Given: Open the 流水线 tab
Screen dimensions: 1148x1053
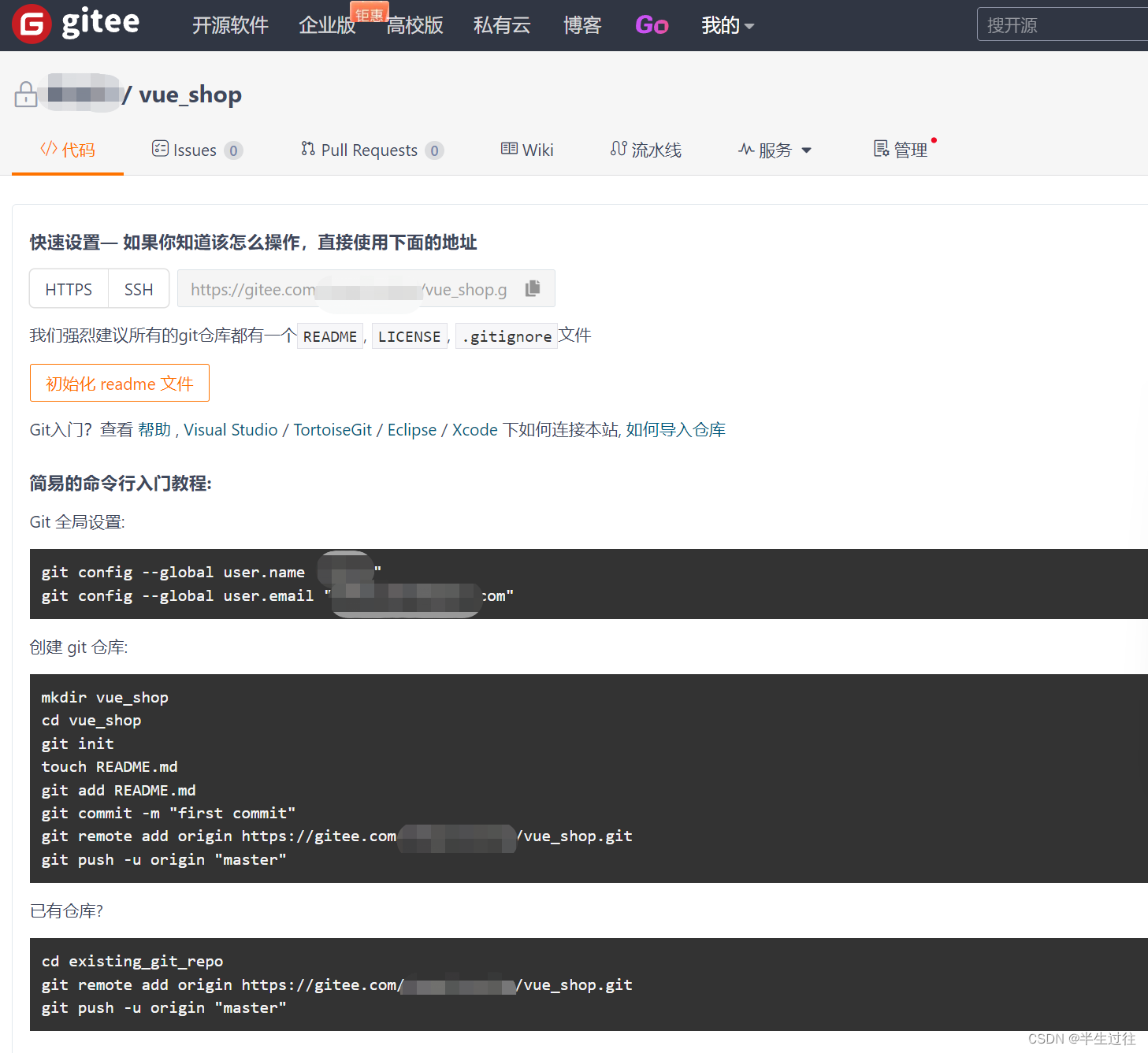Looking at the screenshot, I should point(646,150).
